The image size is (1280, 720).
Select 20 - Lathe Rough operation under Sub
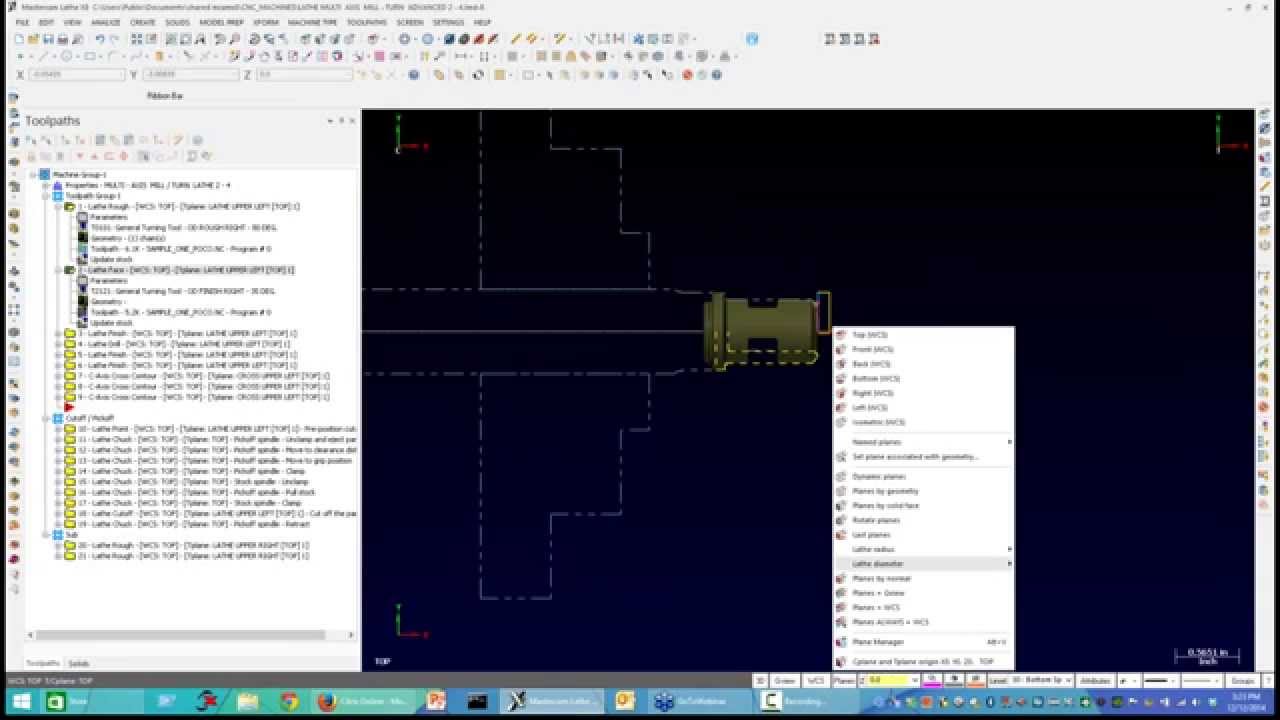point(193,545)
